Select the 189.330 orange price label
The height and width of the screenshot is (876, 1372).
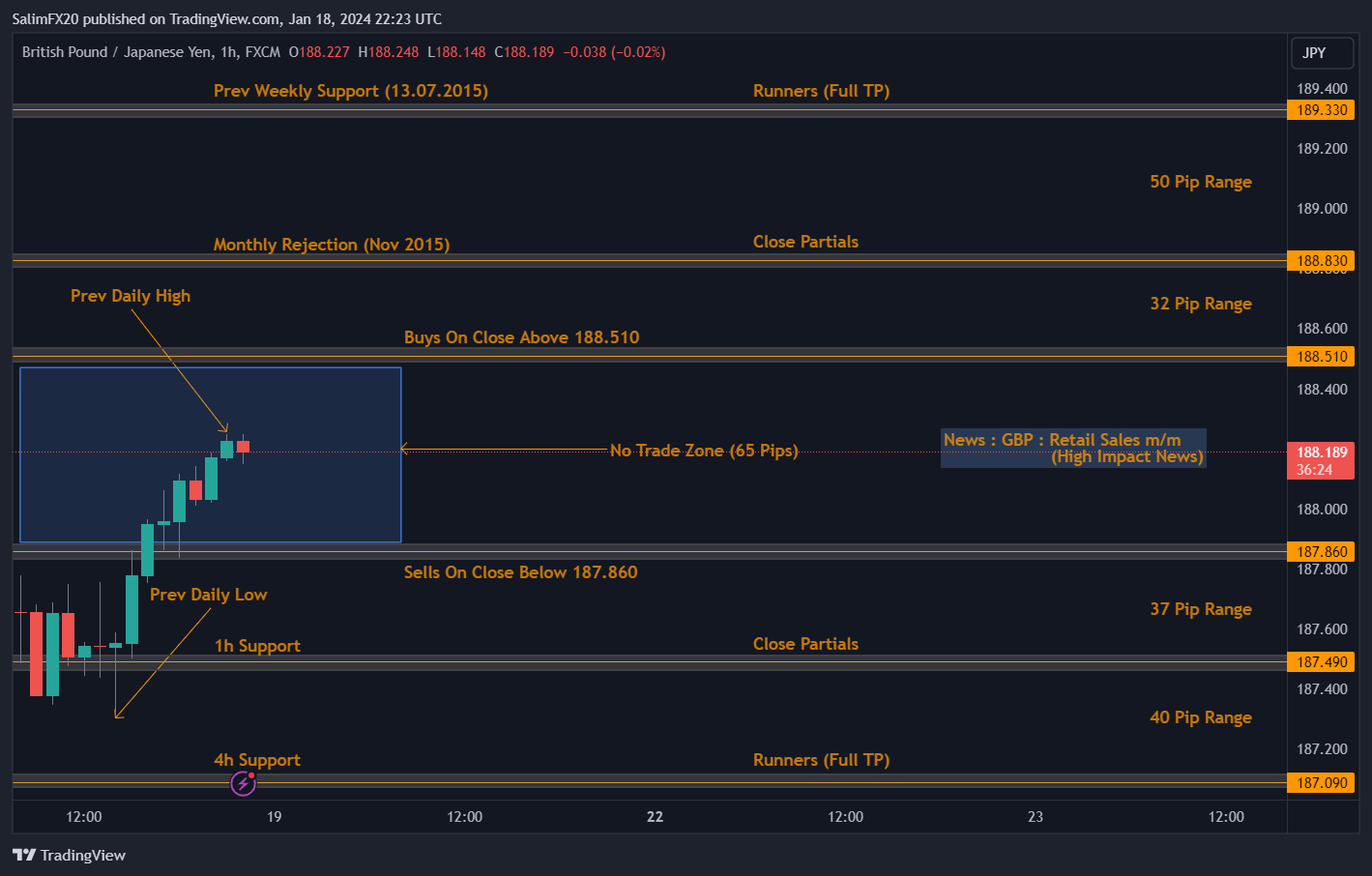[x=1321, y=110]
